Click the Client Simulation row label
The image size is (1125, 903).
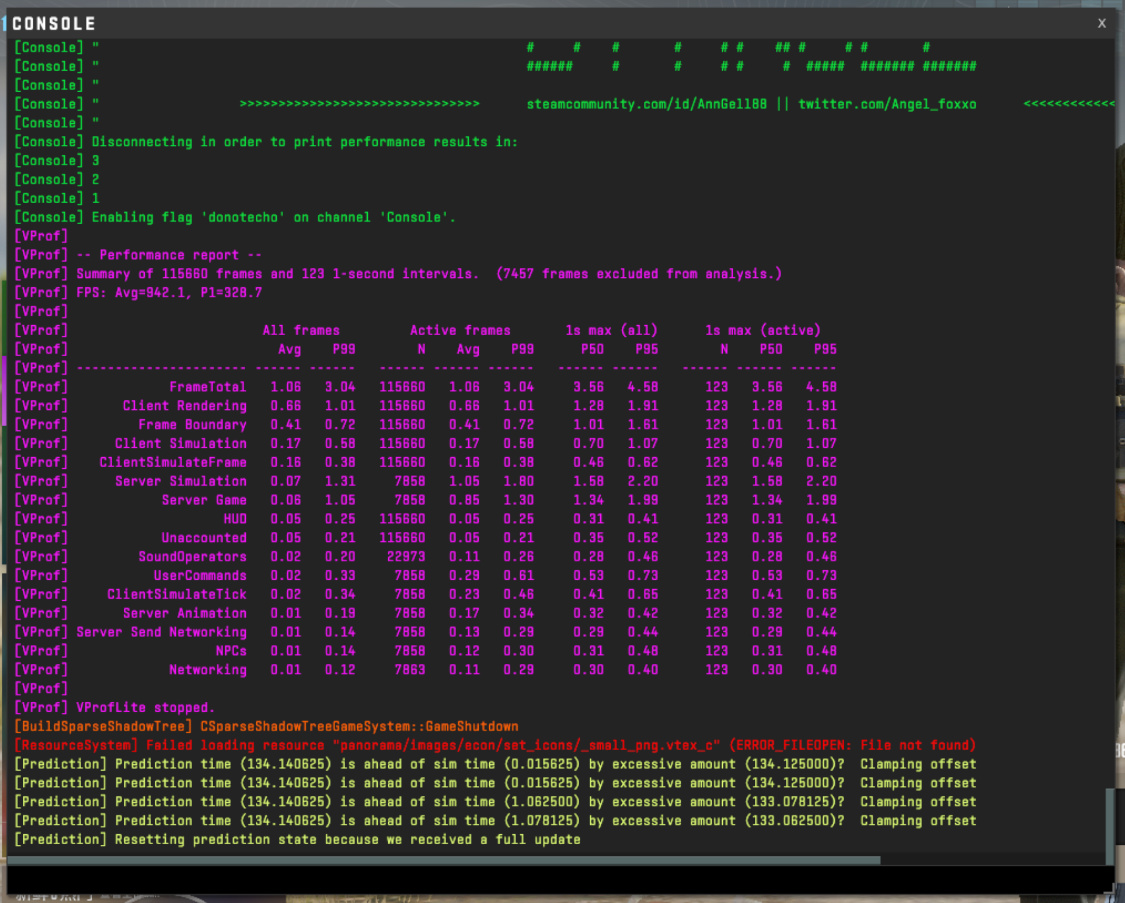click(181, 443)
